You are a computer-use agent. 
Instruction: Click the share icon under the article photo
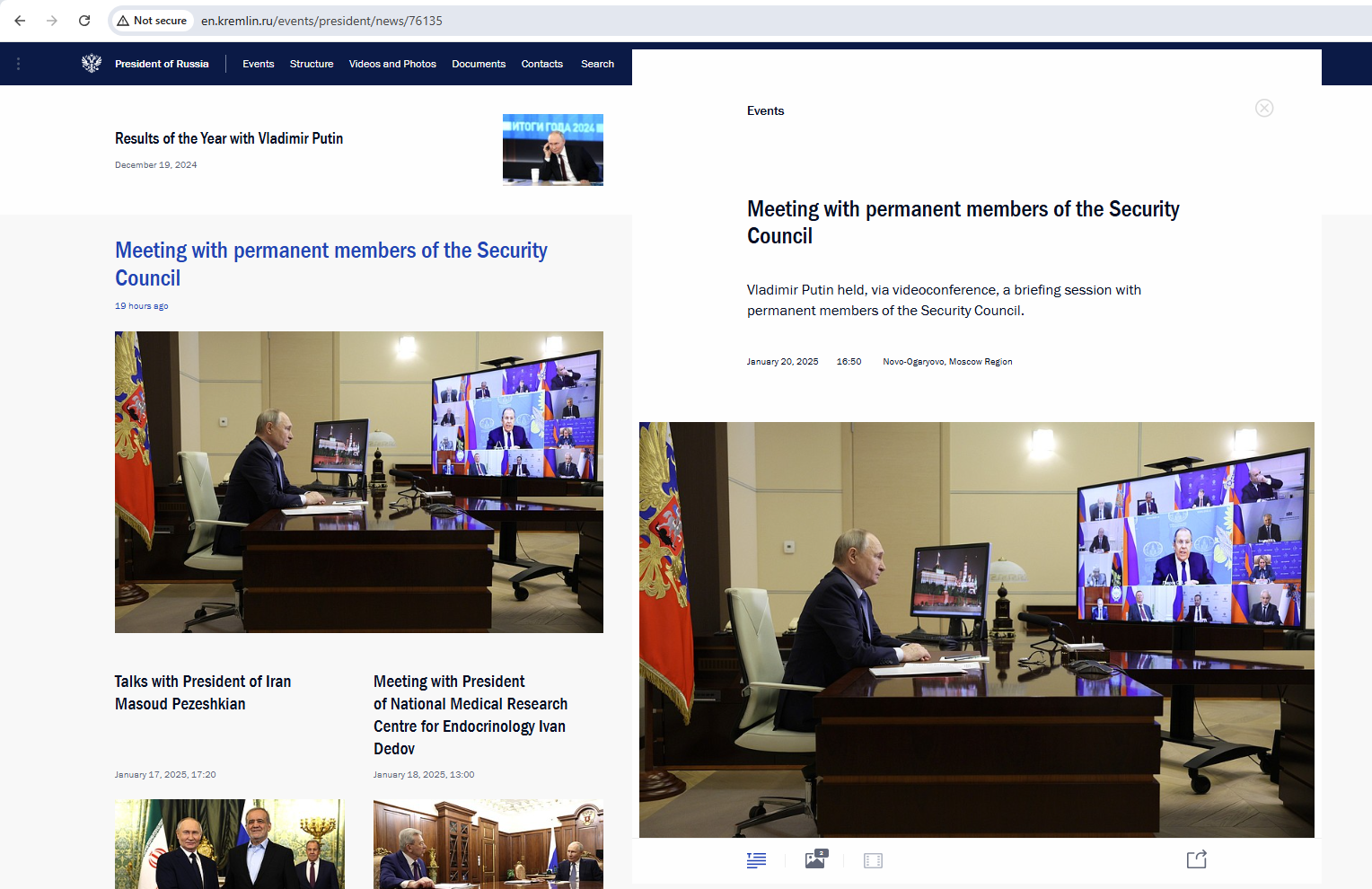tap(1196, 859)
